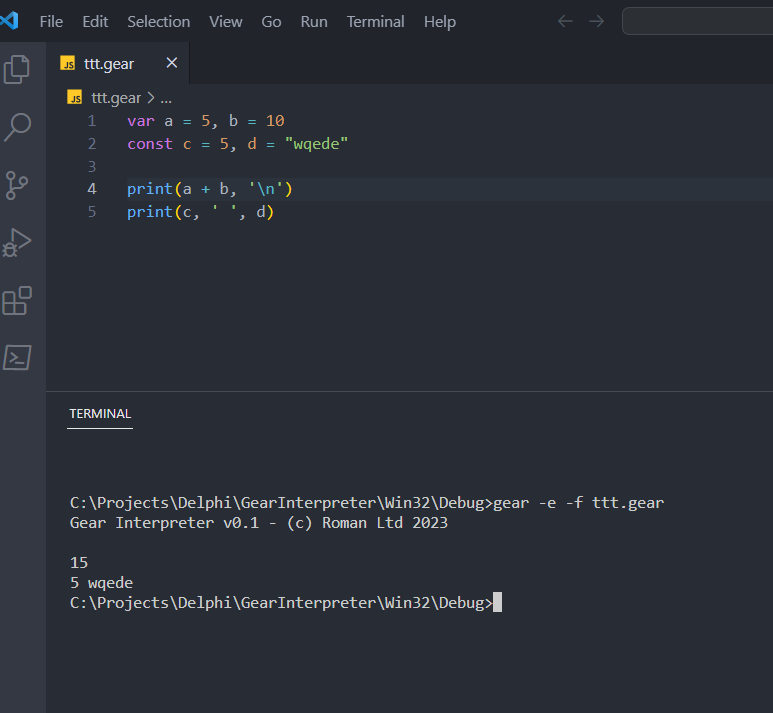Select the ttt.gear editor tab
Screen dimensions: 773x713
pyautogui.click(x=108, y=63)
